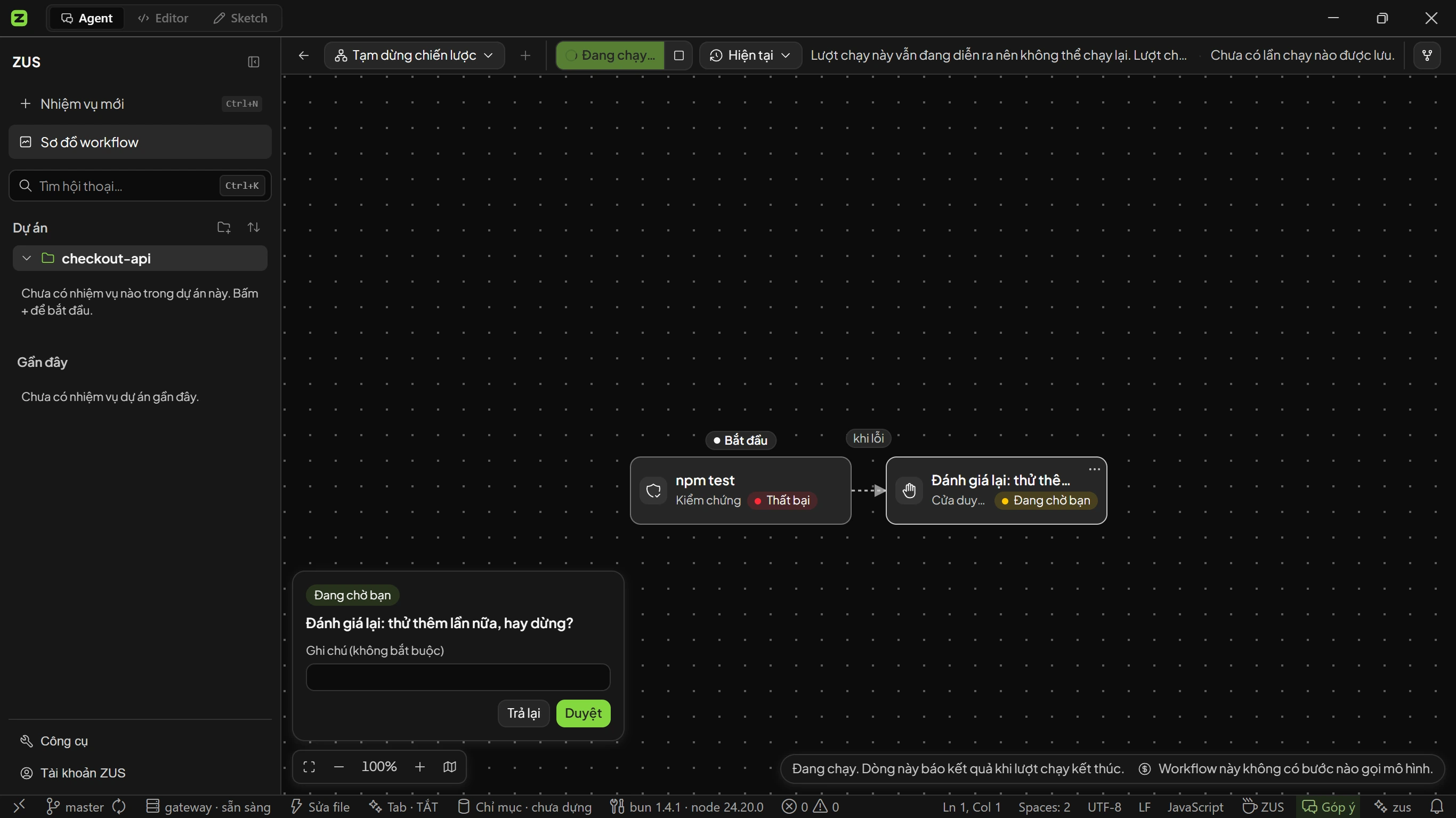Click the errors and warnings counter
Viewport: 1456px width, 818px height.
[x=810, y=807]
